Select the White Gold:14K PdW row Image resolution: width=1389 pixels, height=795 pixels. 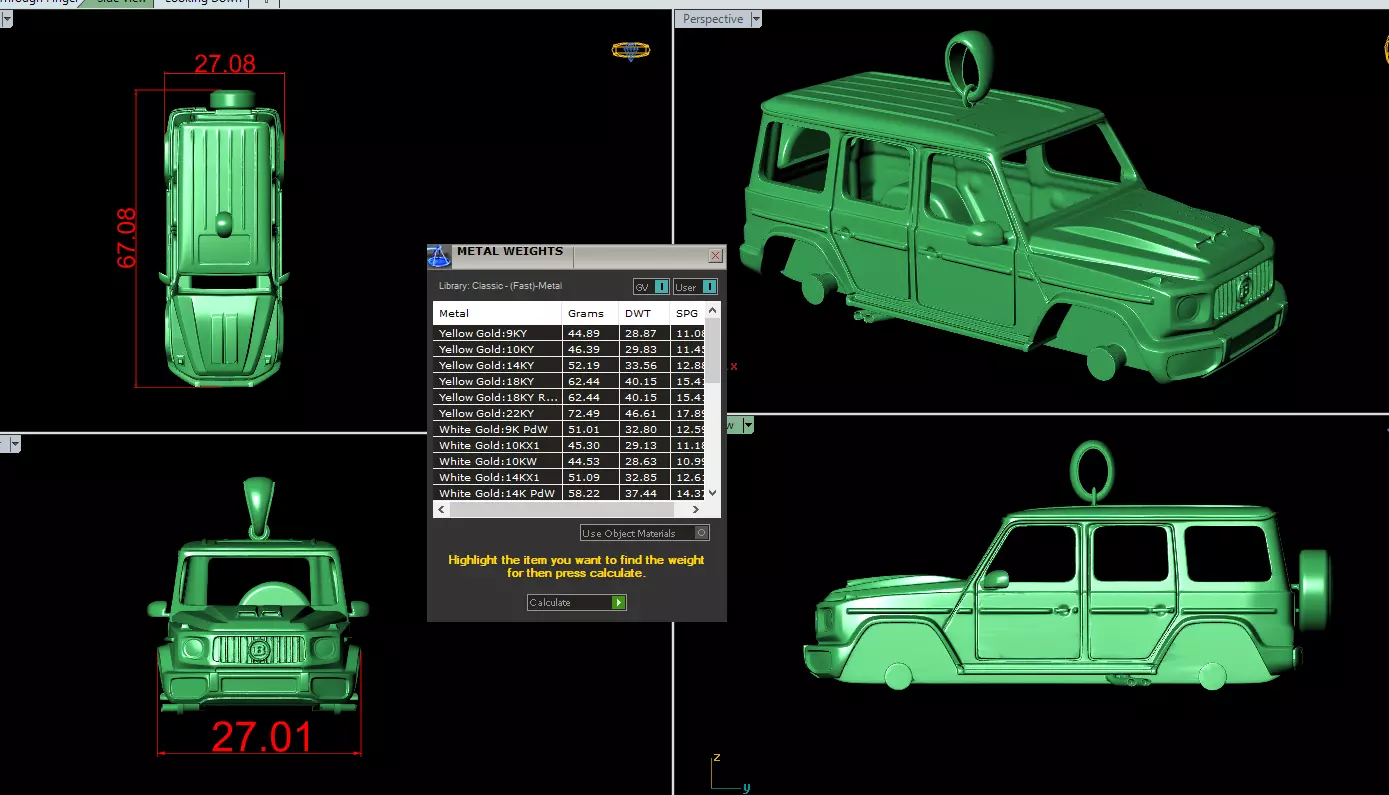click(570, 493)
